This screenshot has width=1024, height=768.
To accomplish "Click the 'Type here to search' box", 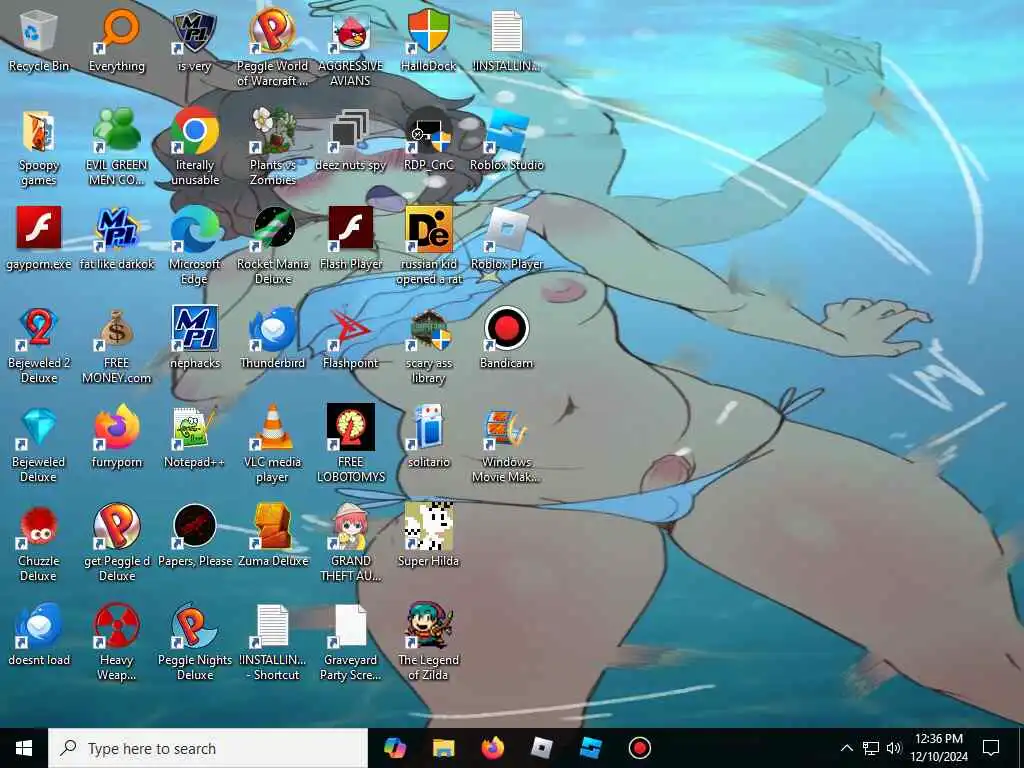I will click(208, 748).
